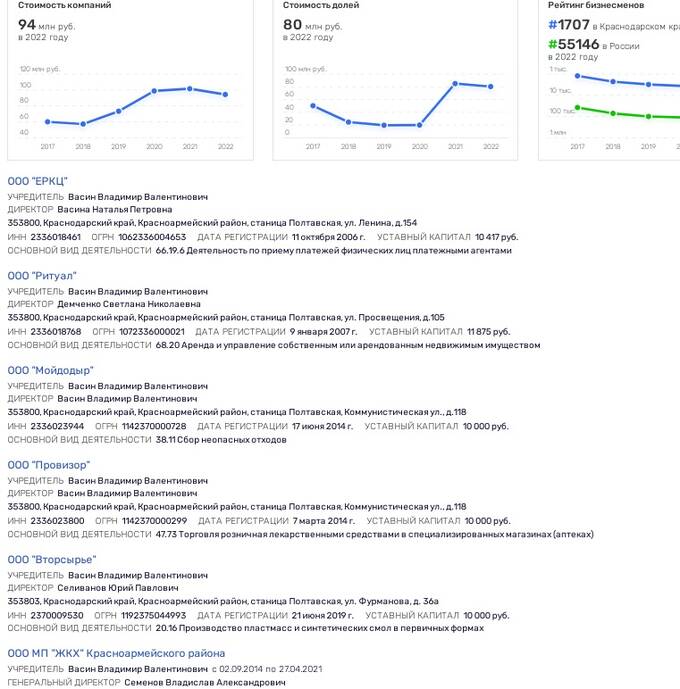Open the ООО "Вторсырье" company link
Viewport: 680px width, 689px height.
52,559
